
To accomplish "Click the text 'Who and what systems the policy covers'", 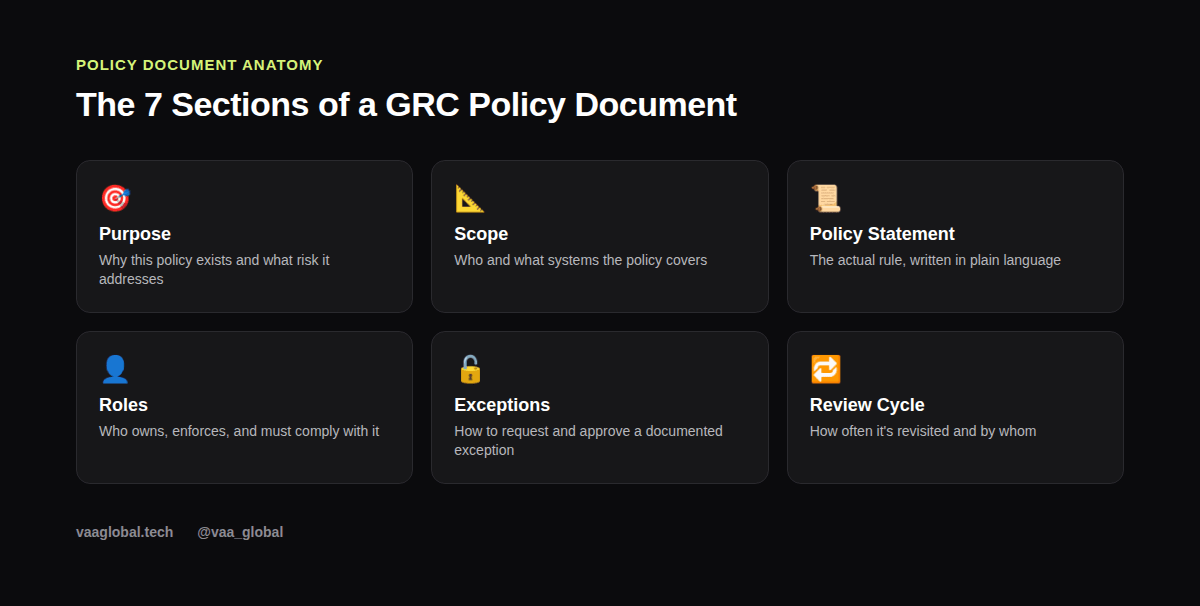I will (x=580, y=260).
